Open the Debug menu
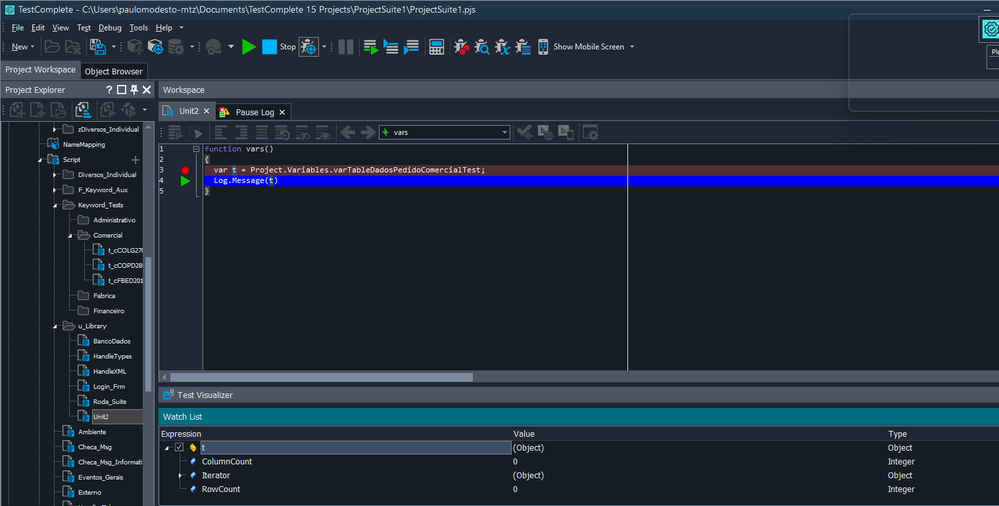This screenshot has width=999, height=506. (x=109, y=28)
